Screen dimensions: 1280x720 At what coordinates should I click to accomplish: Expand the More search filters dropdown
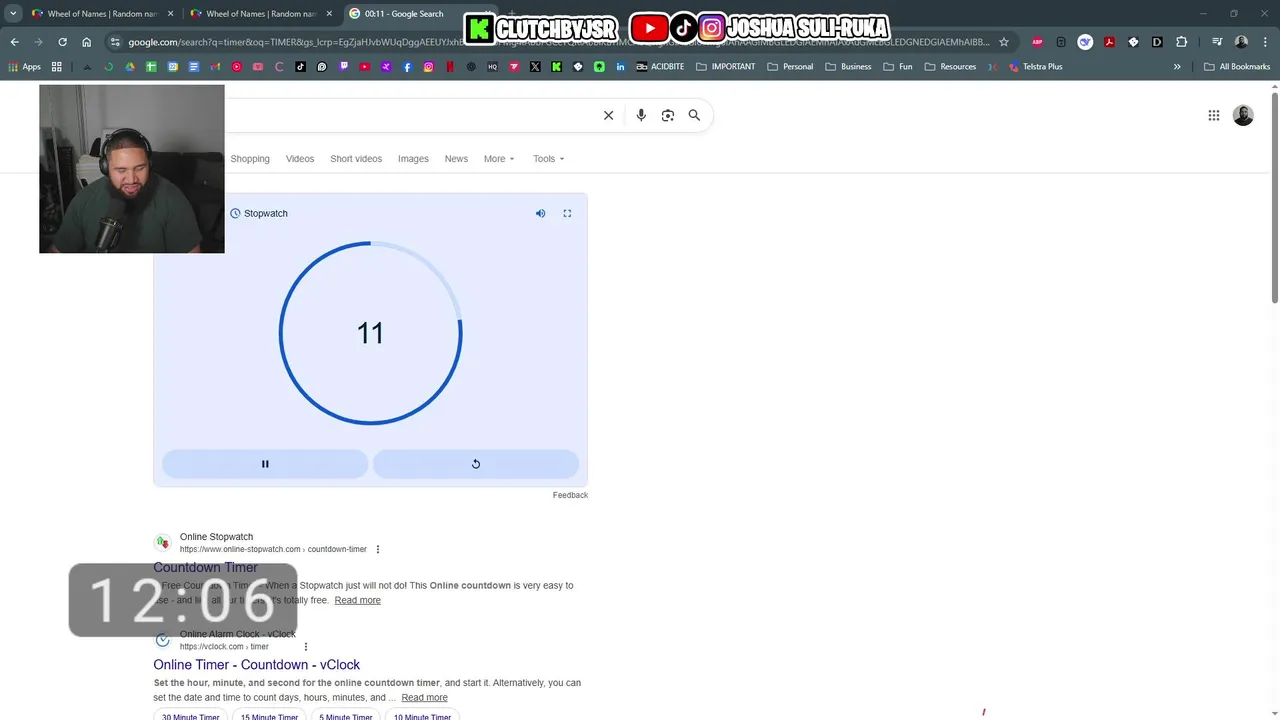pos(499,159)
